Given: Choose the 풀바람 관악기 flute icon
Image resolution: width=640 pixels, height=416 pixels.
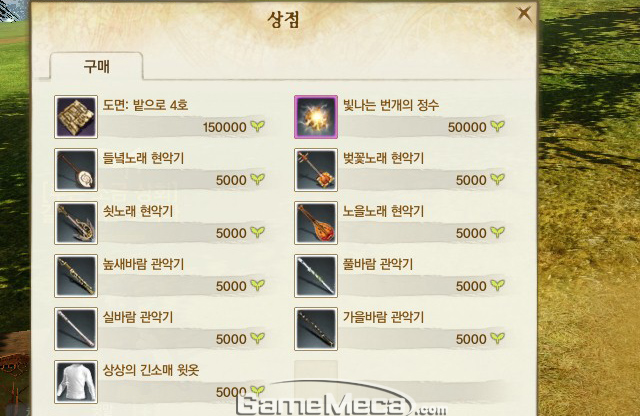Looking at the screenshot, I should pos(316,276).
